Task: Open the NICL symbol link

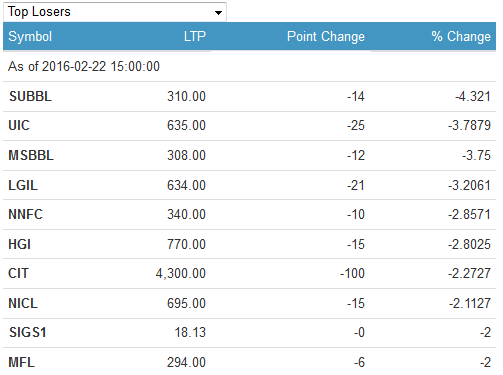Action: click(23, 303)
